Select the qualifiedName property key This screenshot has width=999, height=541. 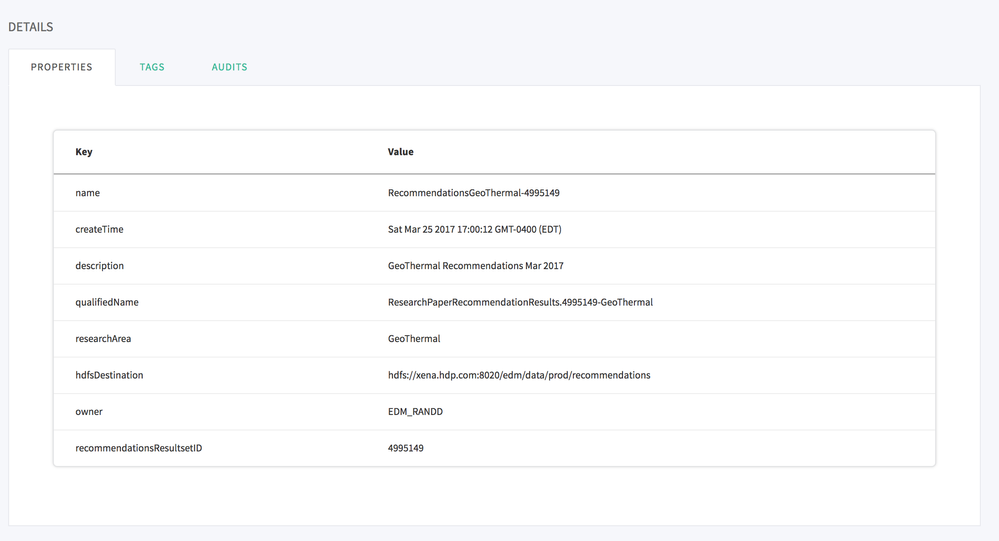click(107, 302)
